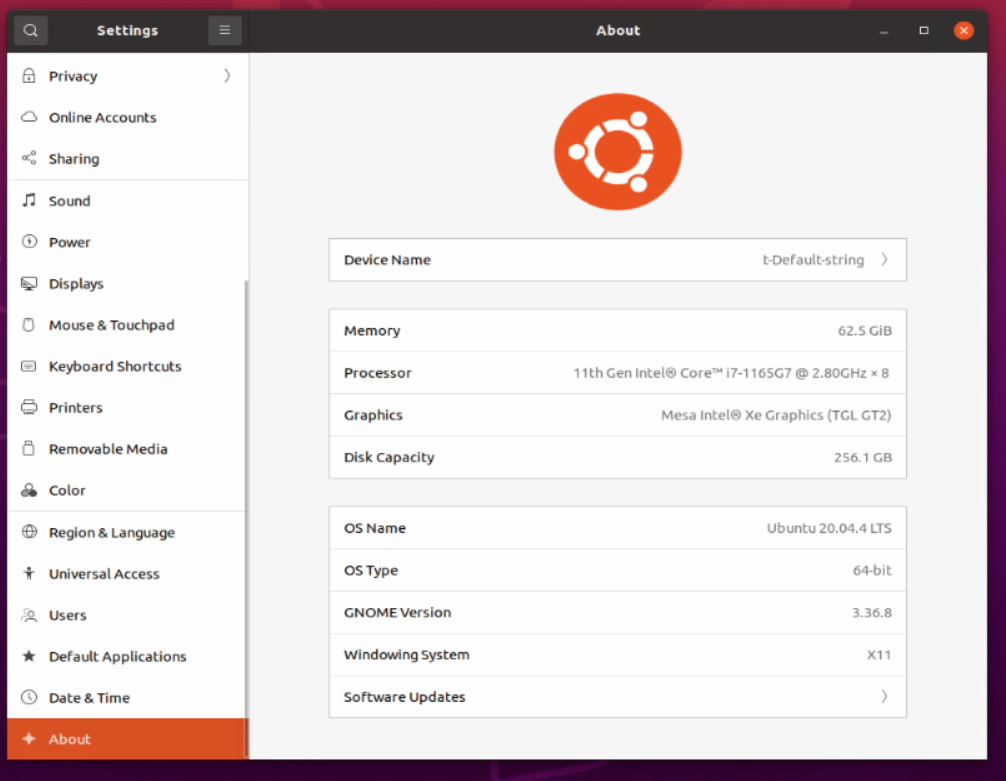1006x781 pixels.
Task: Open Displays settings
Action: tap(127, 283)
